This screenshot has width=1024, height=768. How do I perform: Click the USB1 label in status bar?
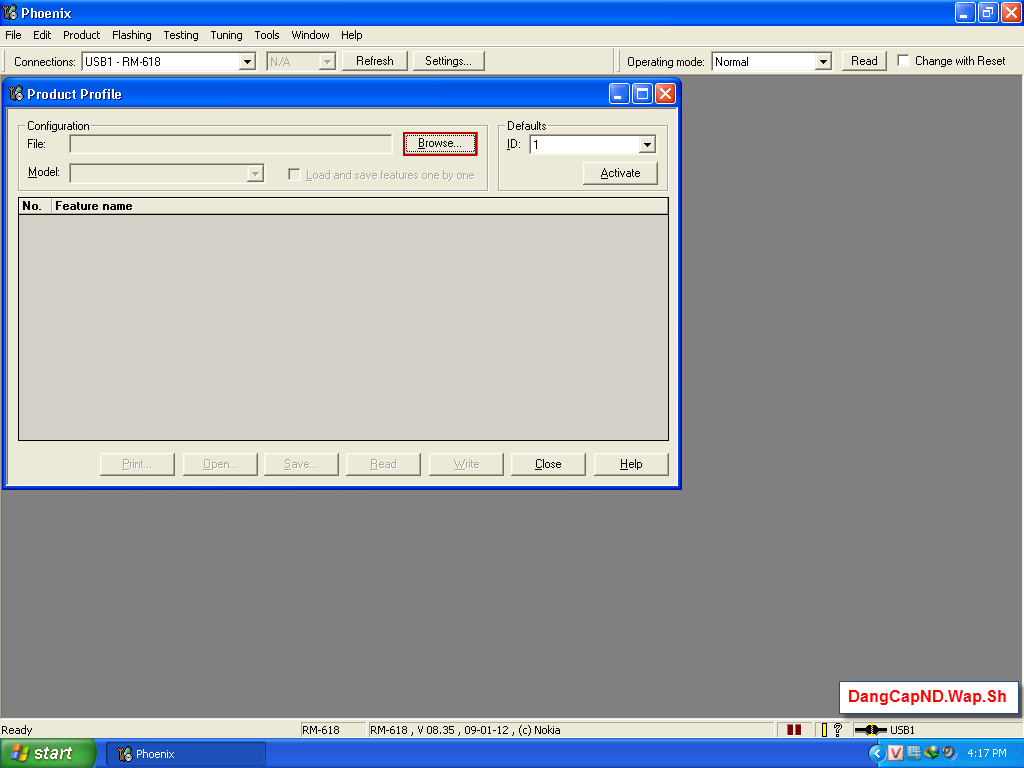tap(903, 729)
